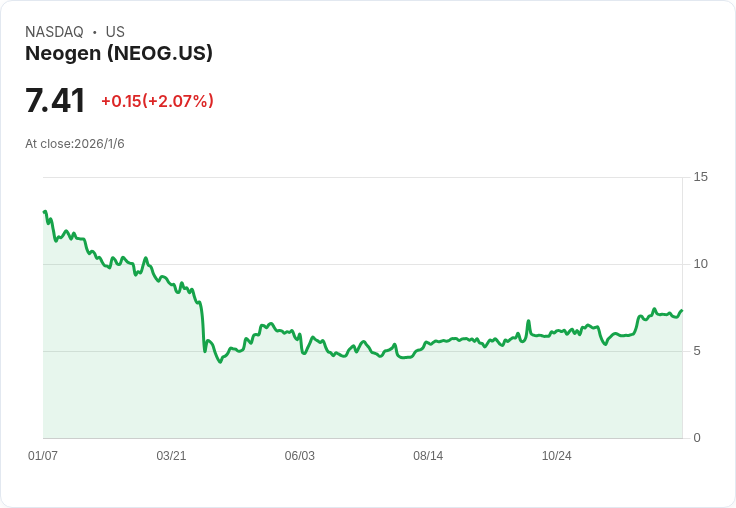Image resolution: width=736 pixels, height=508 pixels.
Task: Click the 5 y-axis value label
Action: pos(697,351)
